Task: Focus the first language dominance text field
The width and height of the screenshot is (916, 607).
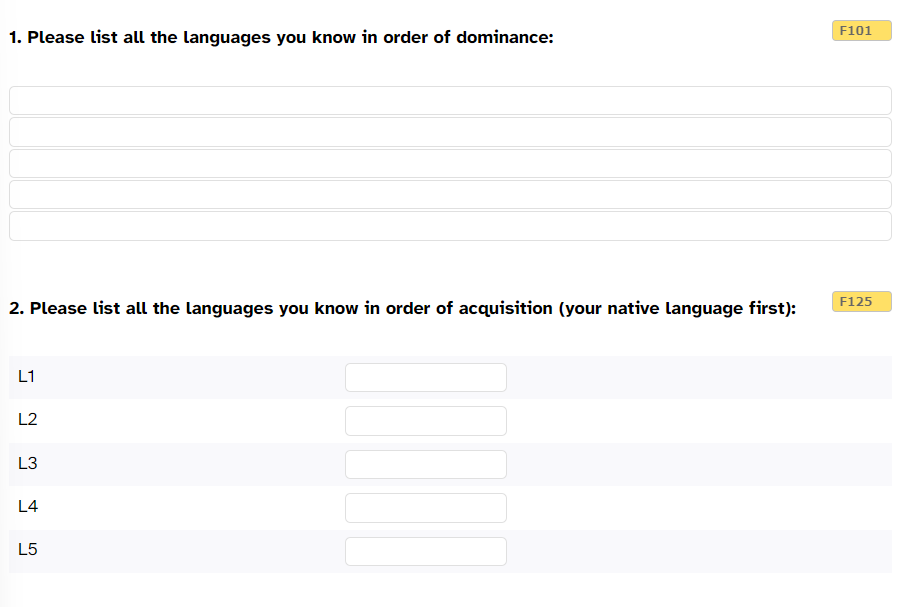Action: tap(450, 100)
